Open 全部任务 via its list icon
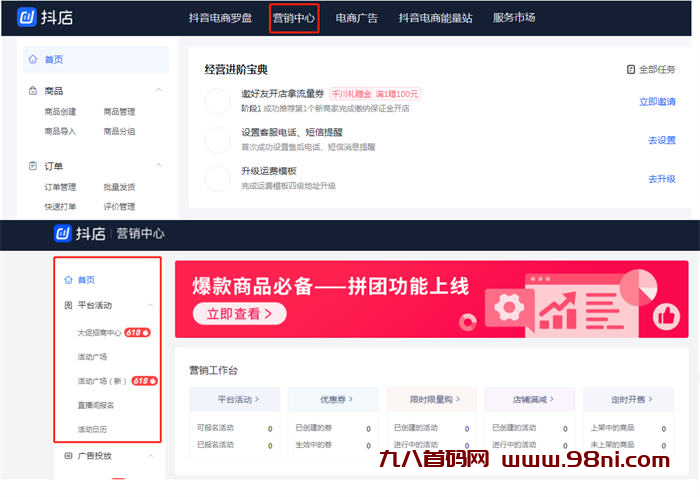The height and width of the screenshot is (497, 700). point(630,70)
